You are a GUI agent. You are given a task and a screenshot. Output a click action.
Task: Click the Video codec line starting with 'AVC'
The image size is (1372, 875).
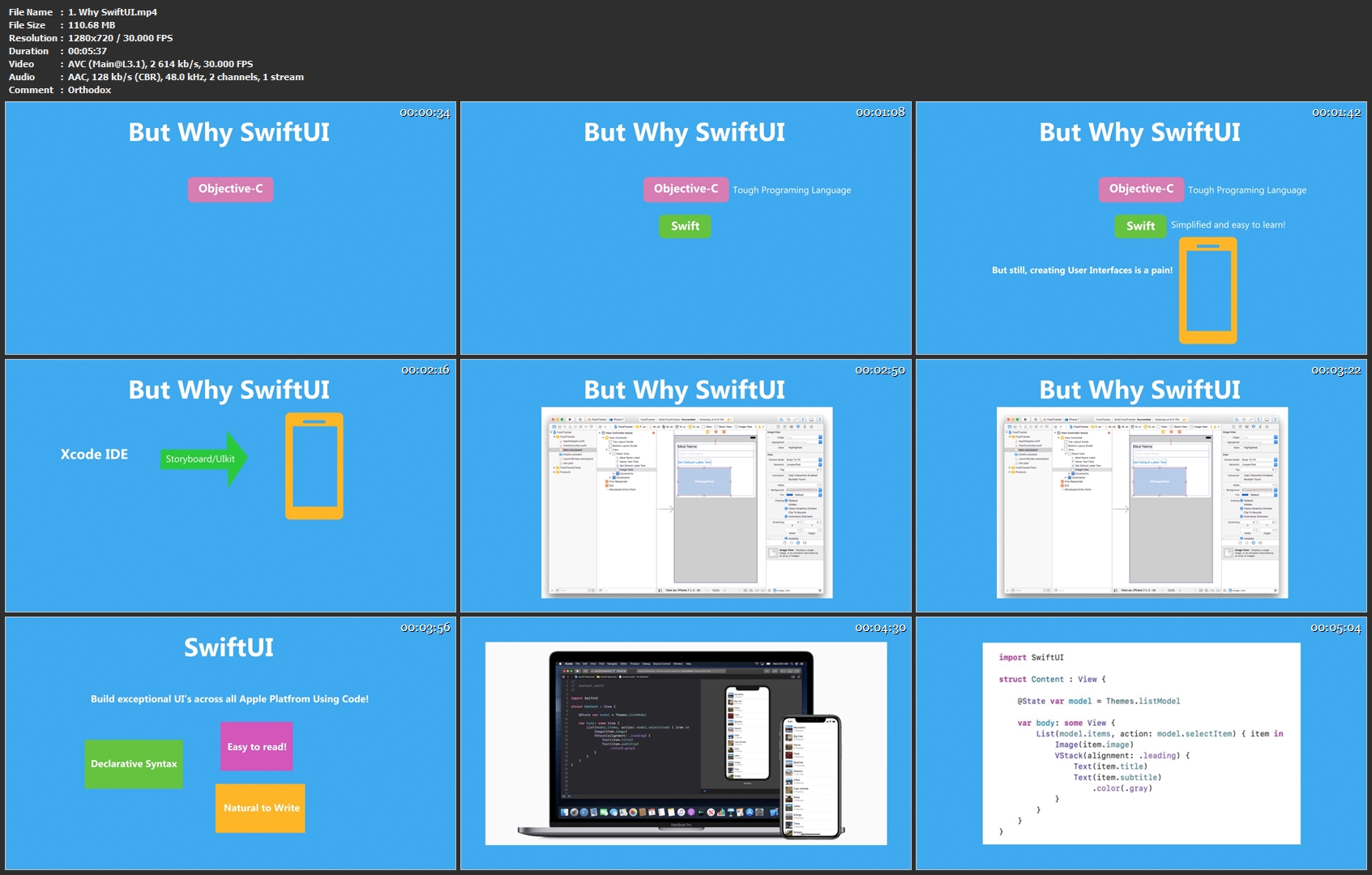[x=160, y=64]
